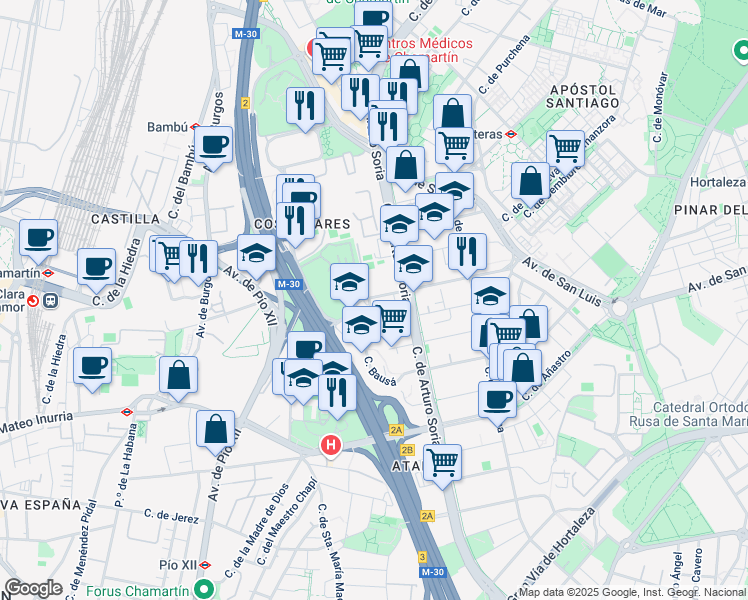
Task: Click the shopping bag marker on Av. de Pío XII
Action: pos(216,430)
